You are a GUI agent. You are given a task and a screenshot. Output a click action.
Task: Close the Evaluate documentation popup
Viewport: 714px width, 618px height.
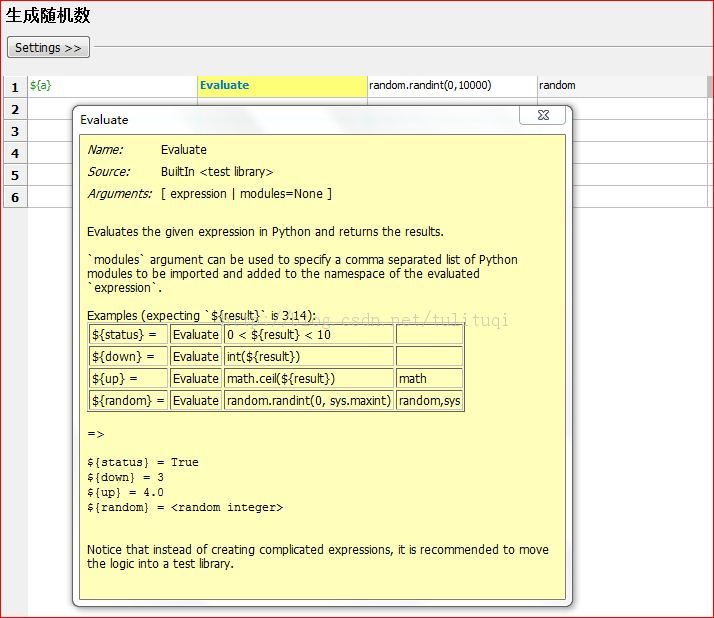[543, 116]
